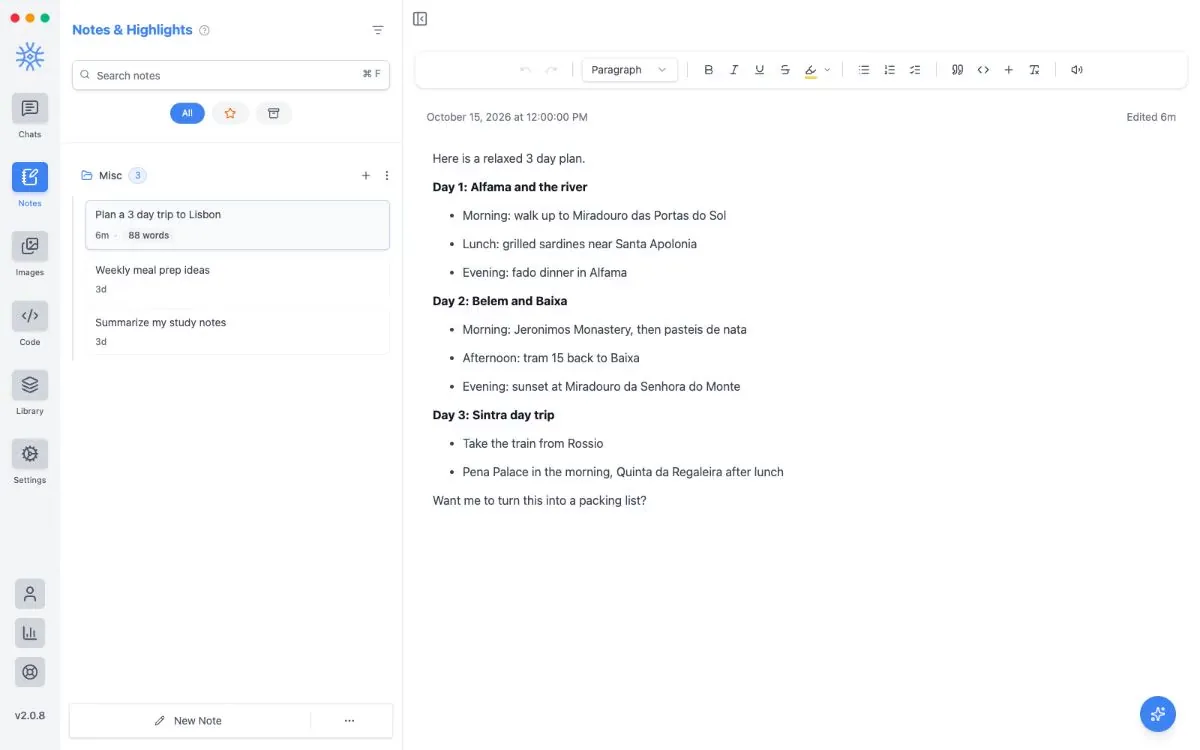Screen dimensions: 1200x750
Task: Open the AI sparkle assistant button
Action: pos(1158,714)
